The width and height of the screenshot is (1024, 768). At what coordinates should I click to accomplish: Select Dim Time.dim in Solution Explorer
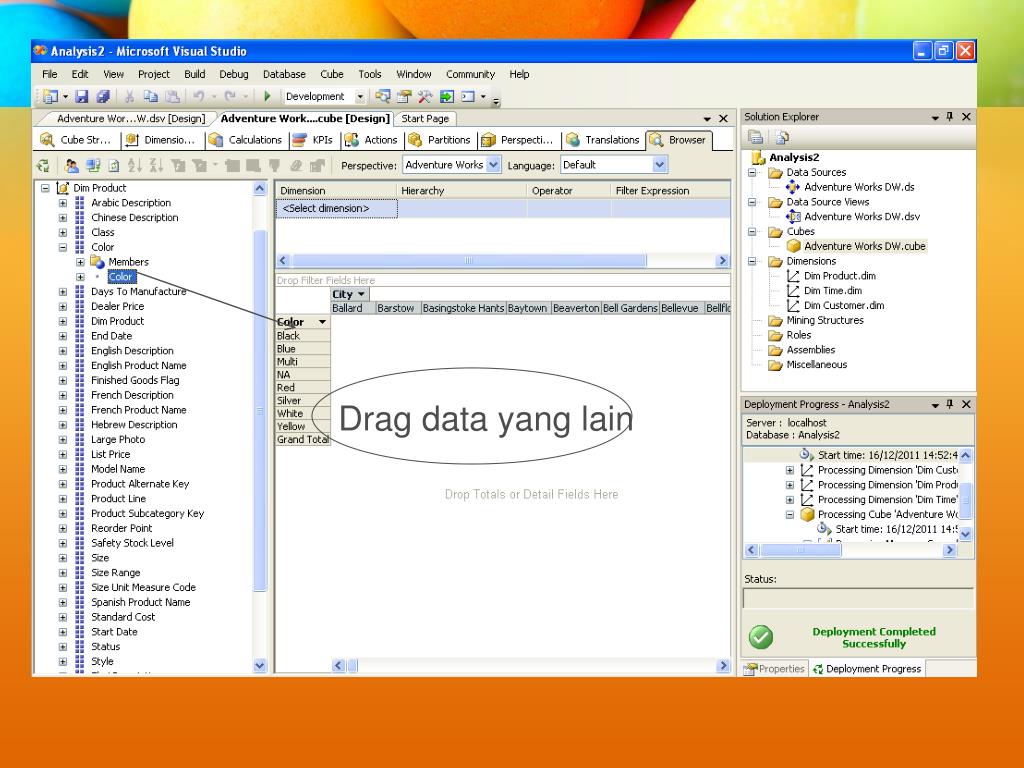point(832,291)
